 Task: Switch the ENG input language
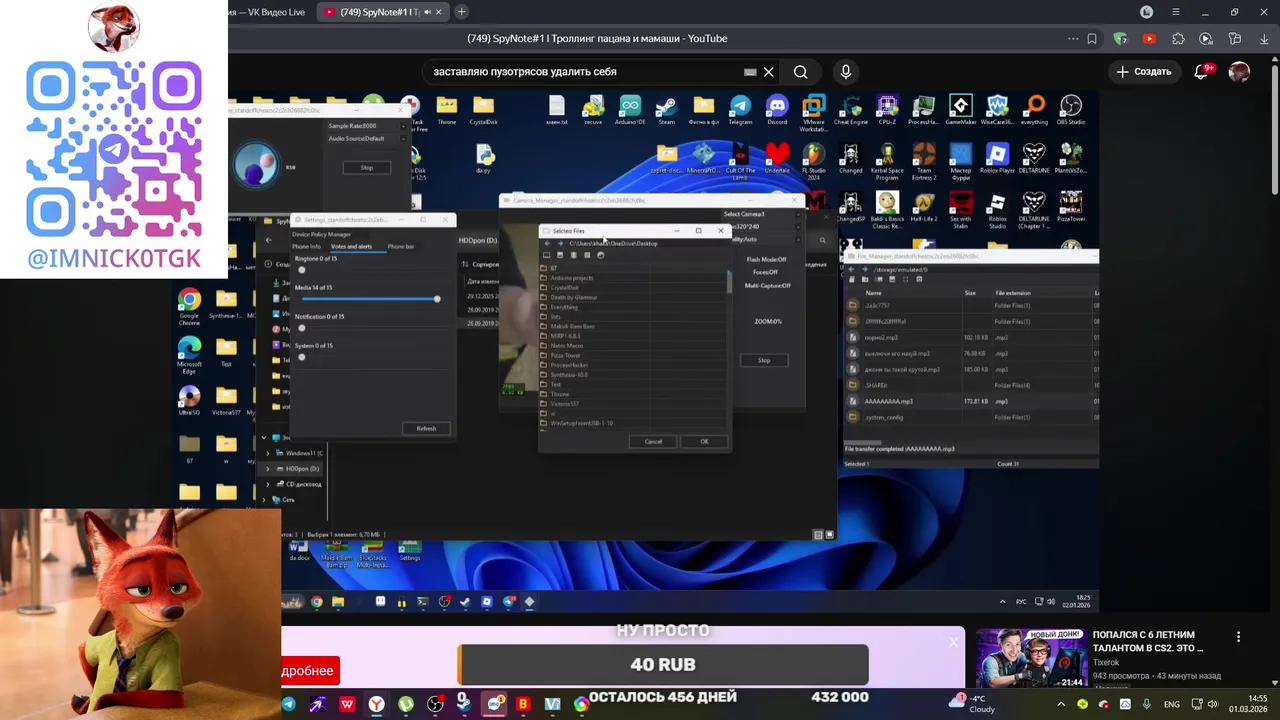1171,705
